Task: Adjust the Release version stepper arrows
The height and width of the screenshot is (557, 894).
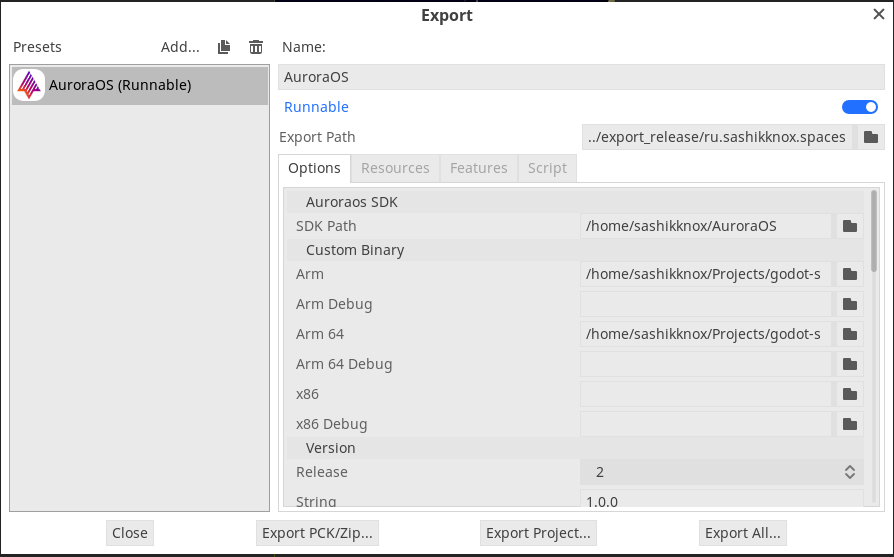Action: click(x=850, y=472)
